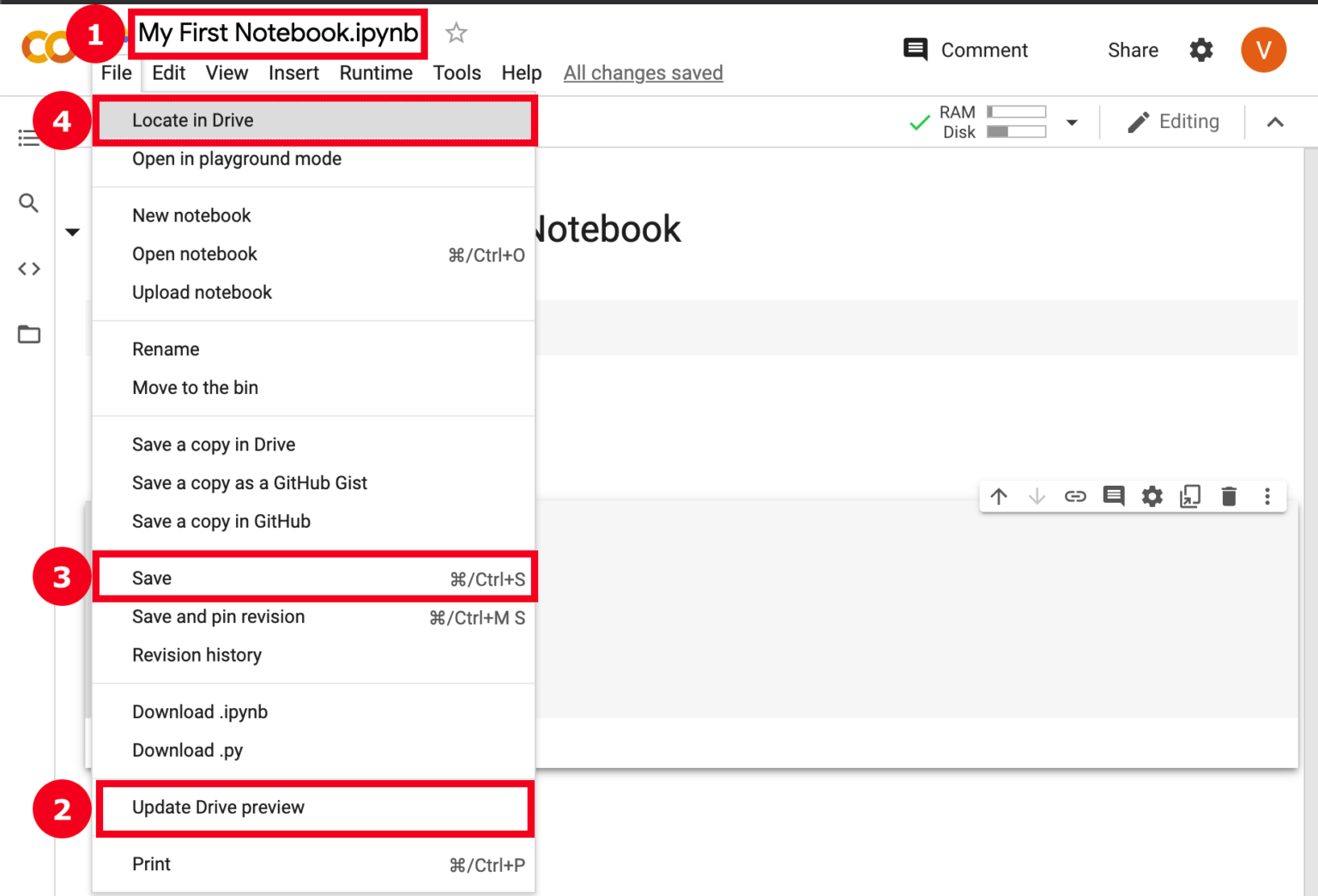
Task: Move the selected cell up
Action: tap(999, 496)
